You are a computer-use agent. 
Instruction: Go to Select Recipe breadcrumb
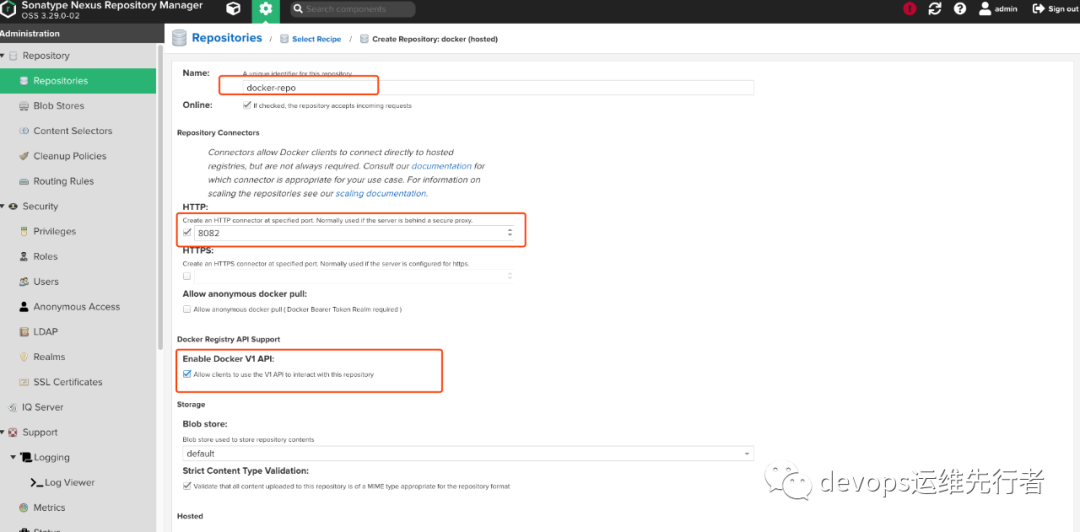[x=316, y=39]
